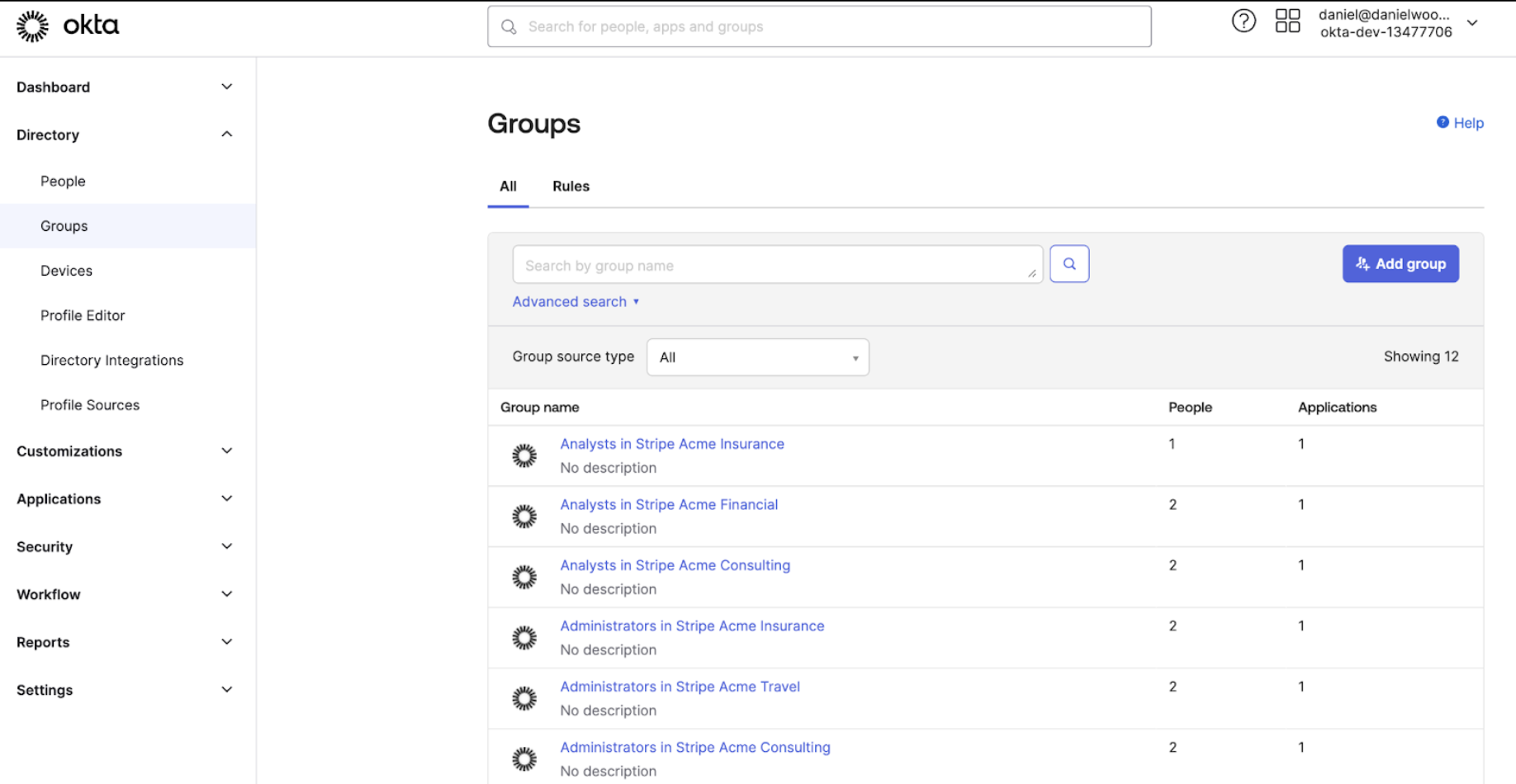Expand the Customizations menu section
The width and height of the screenshot is (1516, 784).
click(226, 451)
